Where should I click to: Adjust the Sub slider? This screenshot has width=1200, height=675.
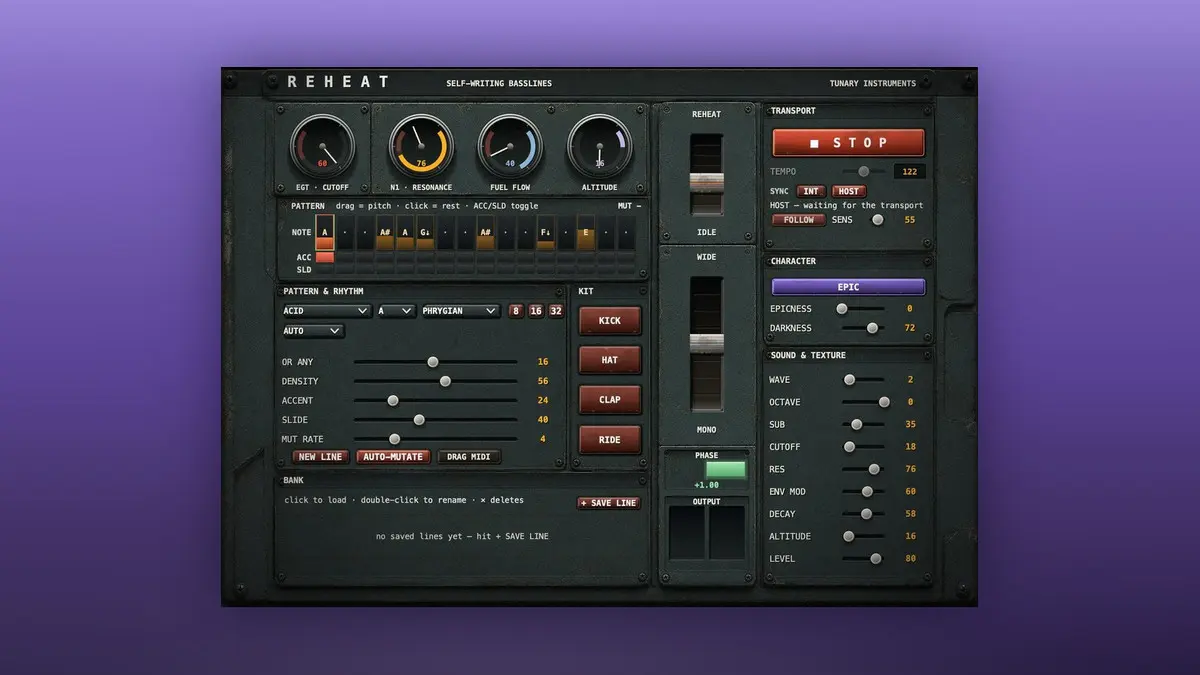[864, 425]
